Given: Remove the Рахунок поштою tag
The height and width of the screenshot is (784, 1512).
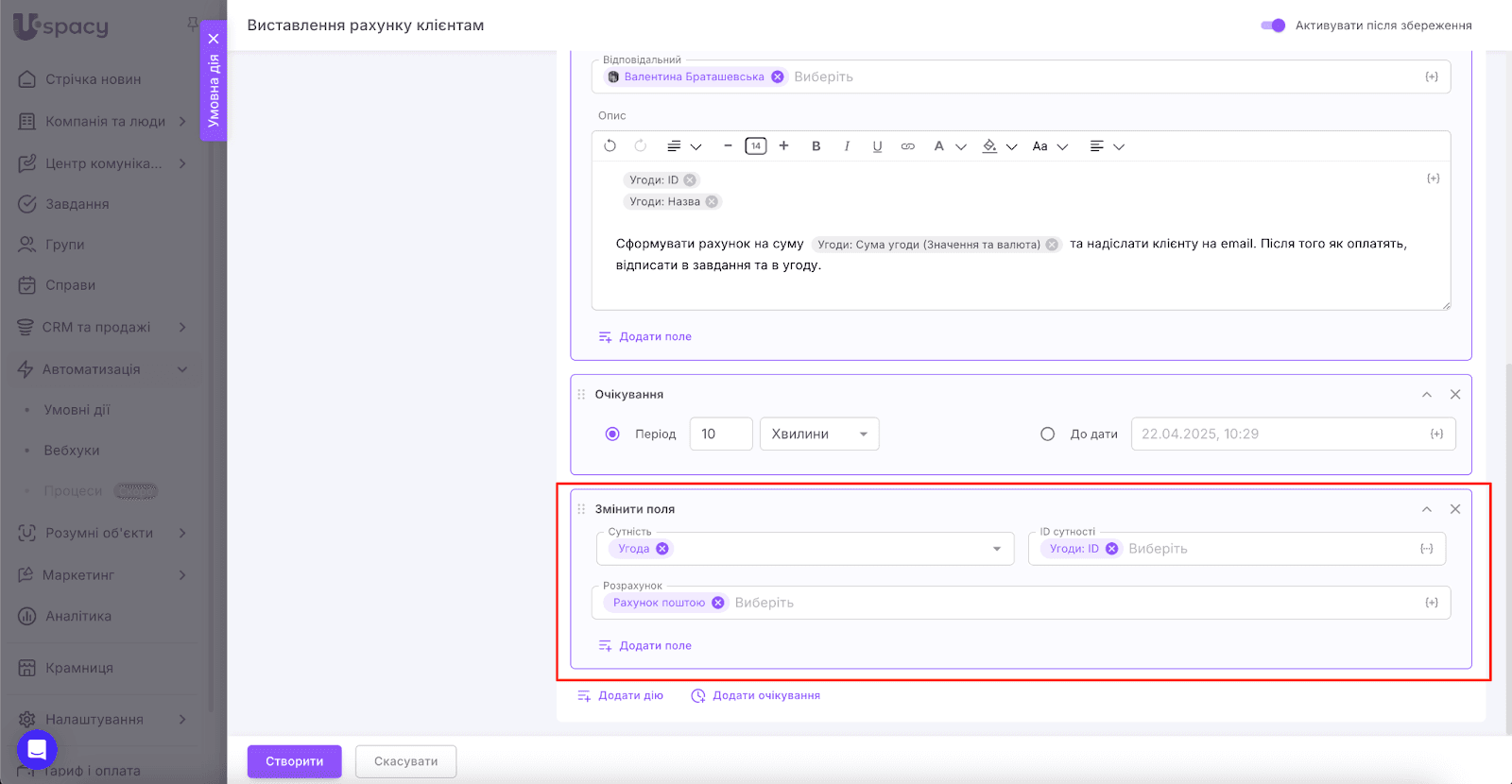Looking at the screenshot, I should [x=718, y=603].
